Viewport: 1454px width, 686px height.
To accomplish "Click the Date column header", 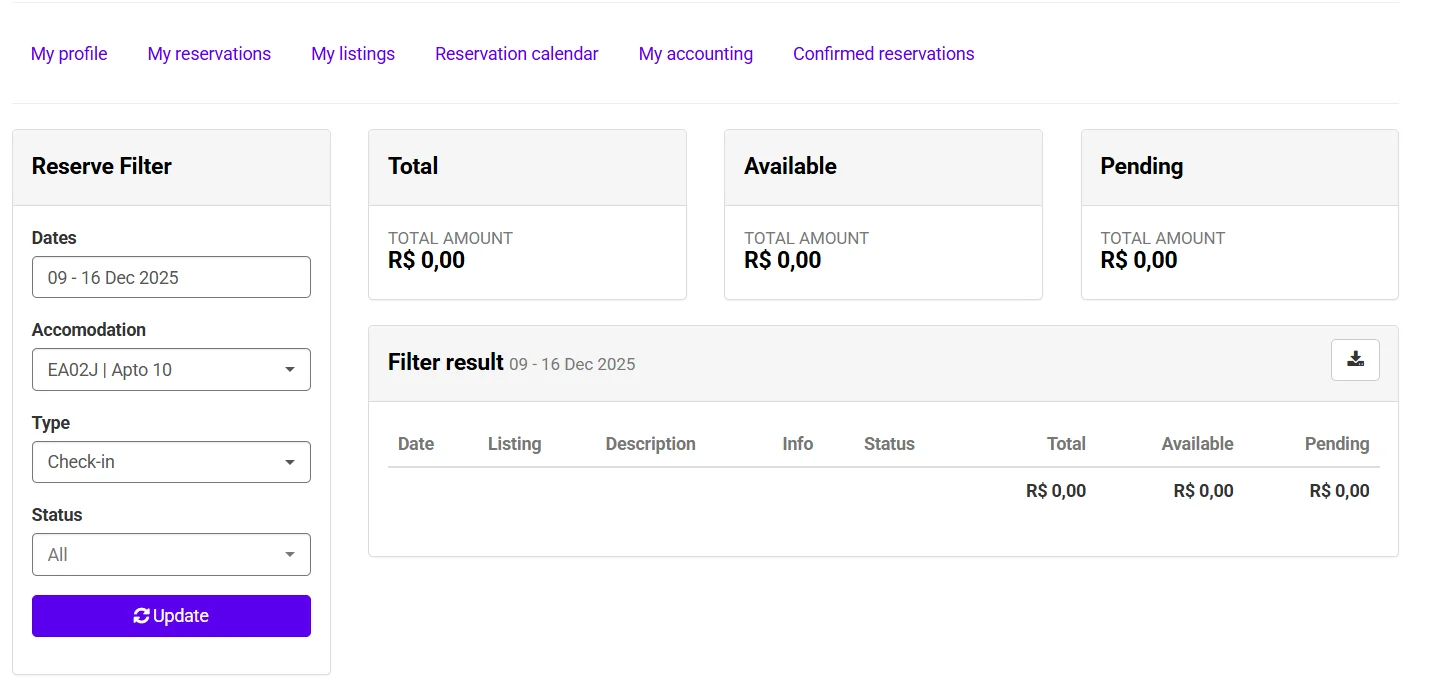I will point(416,444).
